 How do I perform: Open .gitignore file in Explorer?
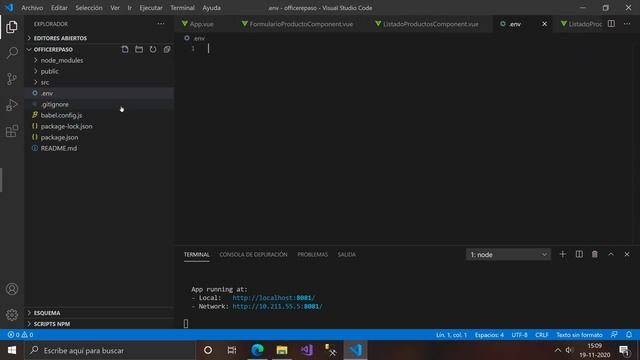[55, 104]
